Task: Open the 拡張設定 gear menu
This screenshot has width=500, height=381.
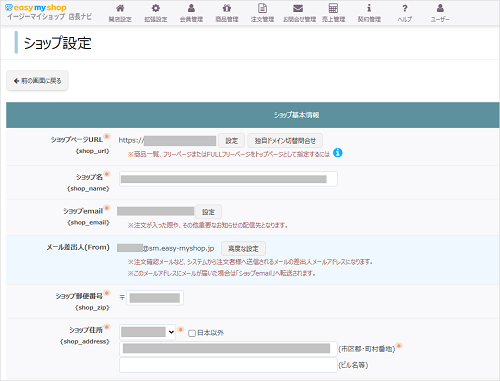Action: [156, 13]
